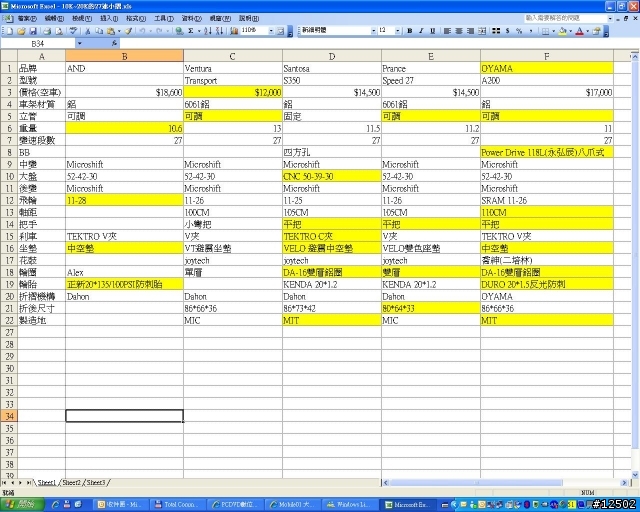Select cell with CNC 50-39-30
The image size is (640, 512).
tap(332, 176)
